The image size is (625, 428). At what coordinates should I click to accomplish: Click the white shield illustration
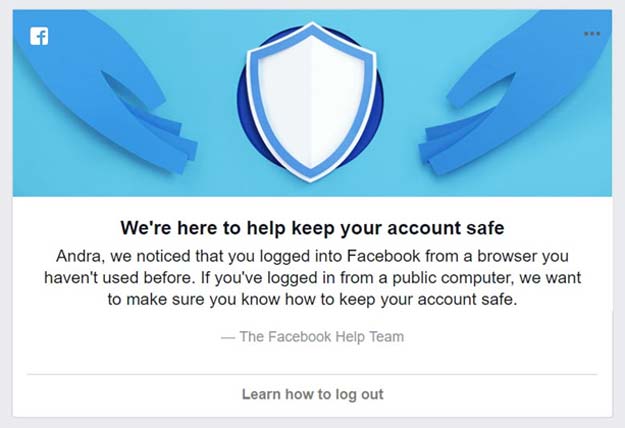pyautogui.click(x=311, y=101)
